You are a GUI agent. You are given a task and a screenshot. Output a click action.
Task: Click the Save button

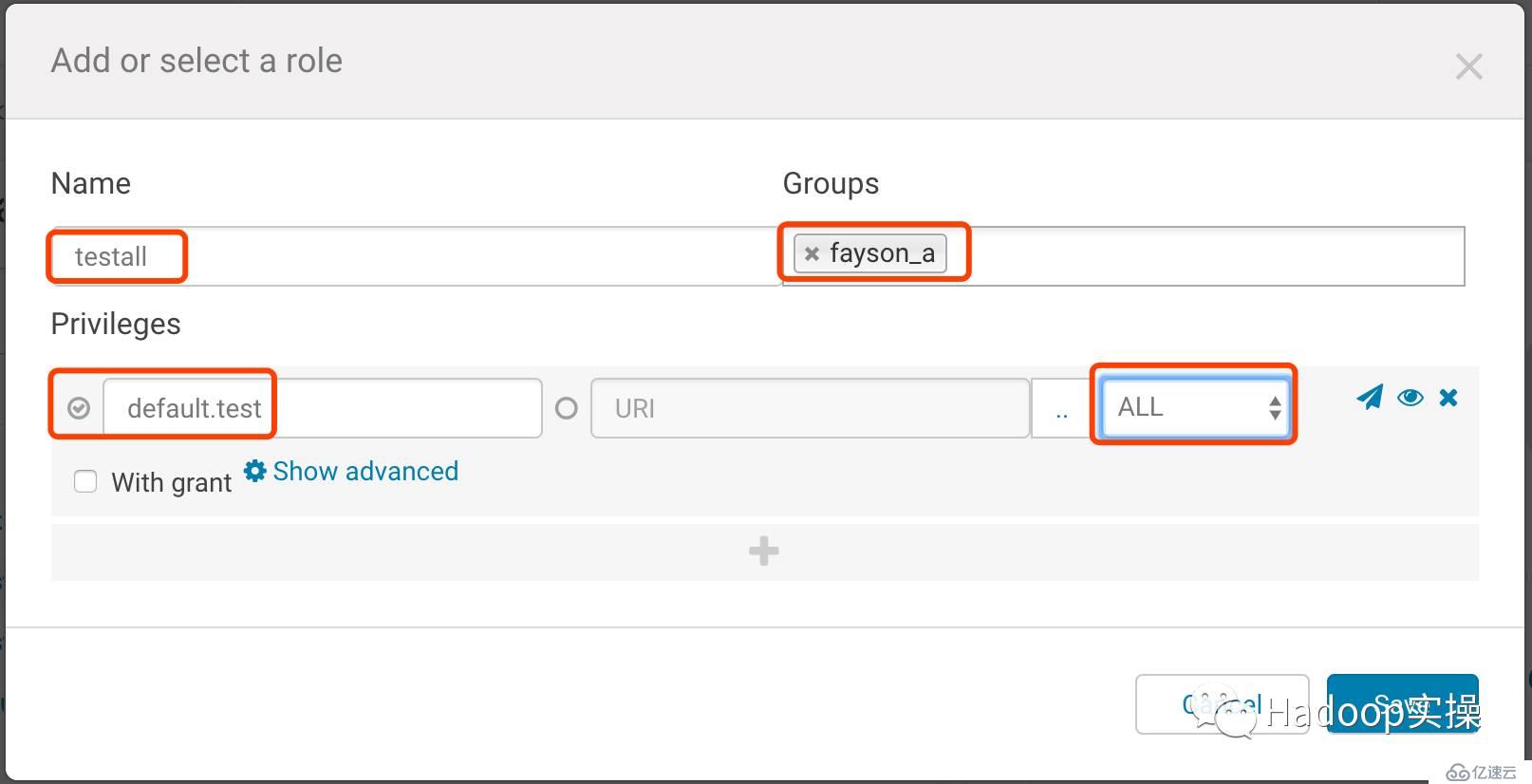[x=1402, y=704]
